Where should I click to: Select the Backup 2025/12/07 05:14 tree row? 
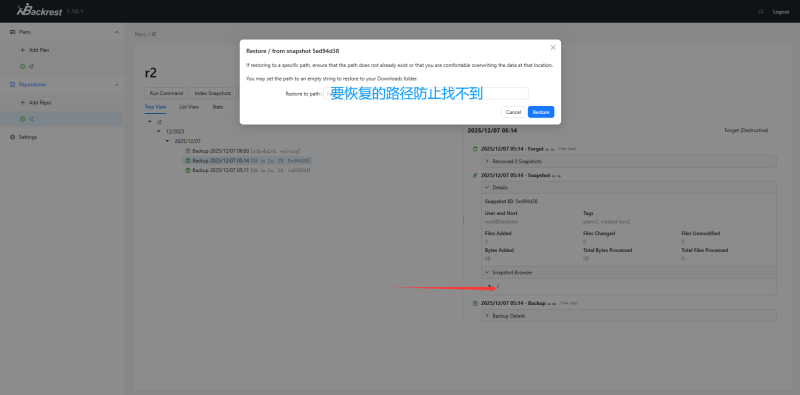coord(247,160)
